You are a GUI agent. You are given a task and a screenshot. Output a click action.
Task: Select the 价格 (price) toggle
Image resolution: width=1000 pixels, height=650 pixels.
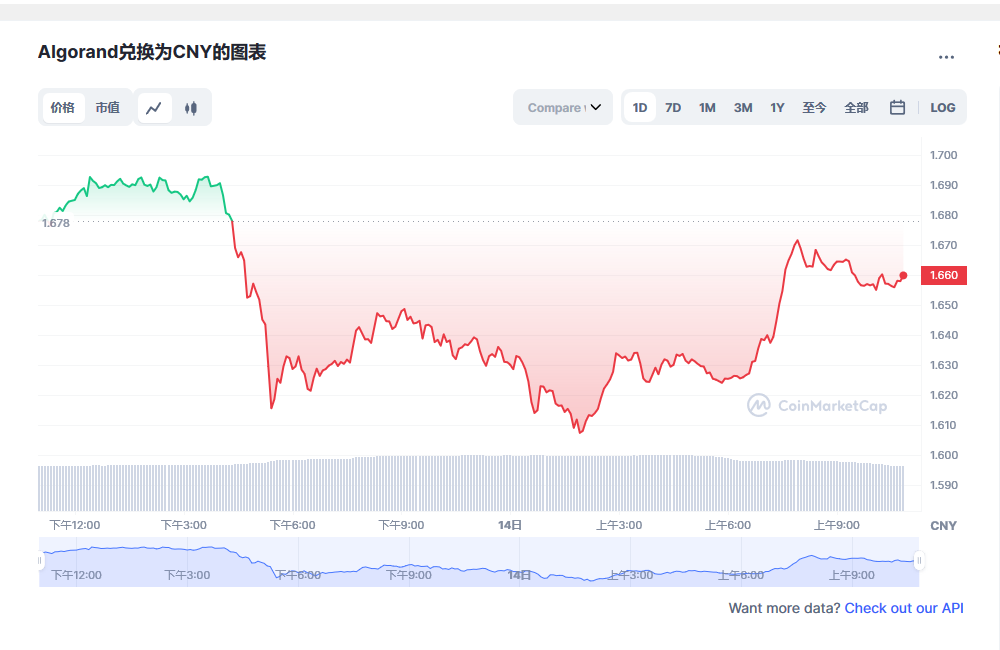pyautogui.click(x=62, y=108)
